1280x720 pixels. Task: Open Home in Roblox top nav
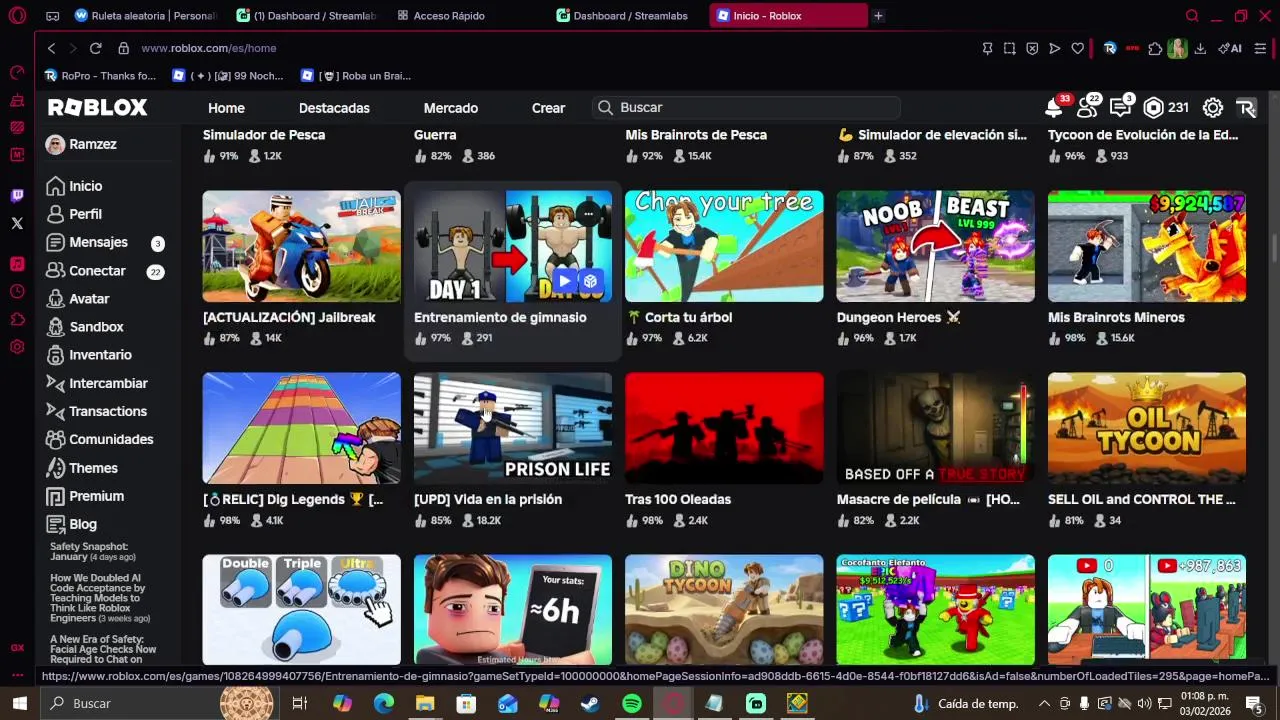coord(226,108)
